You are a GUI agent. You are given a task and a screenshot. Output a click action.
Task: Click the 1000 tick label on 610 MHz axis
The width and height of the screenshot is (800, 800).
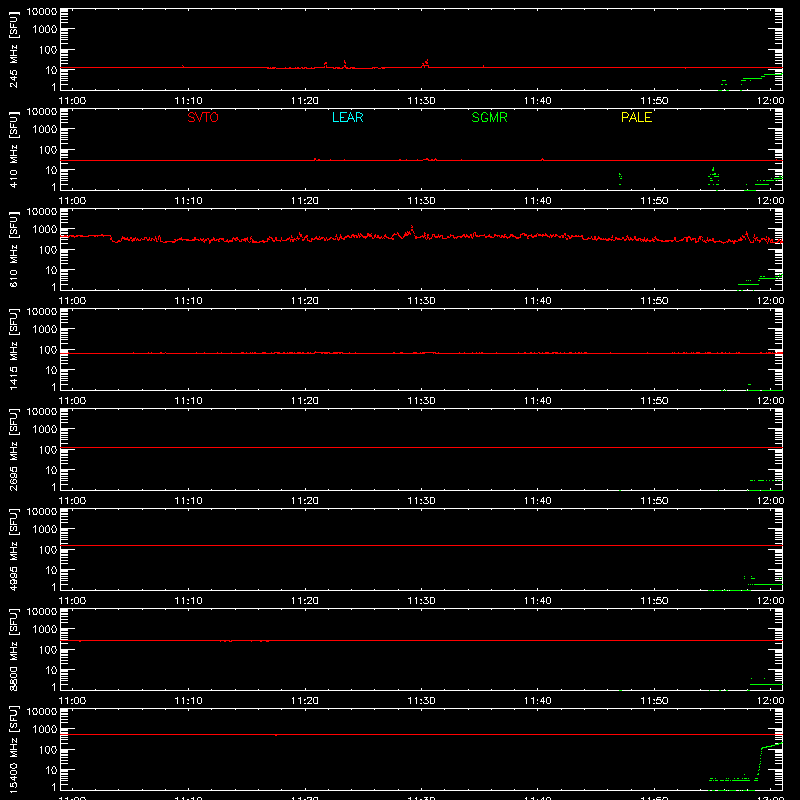[x=45, y=230]
